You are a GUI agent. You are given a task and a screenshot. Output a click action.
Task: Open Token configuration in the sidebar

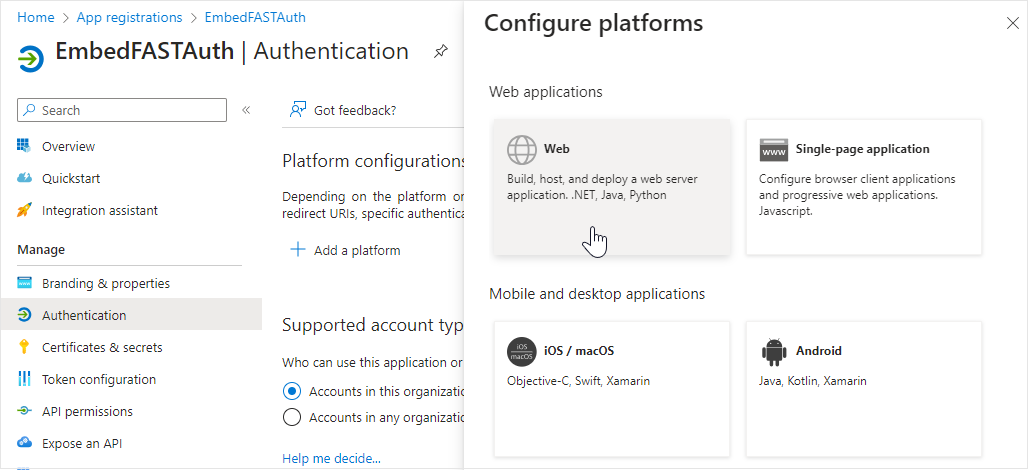[x=98, y=379]
